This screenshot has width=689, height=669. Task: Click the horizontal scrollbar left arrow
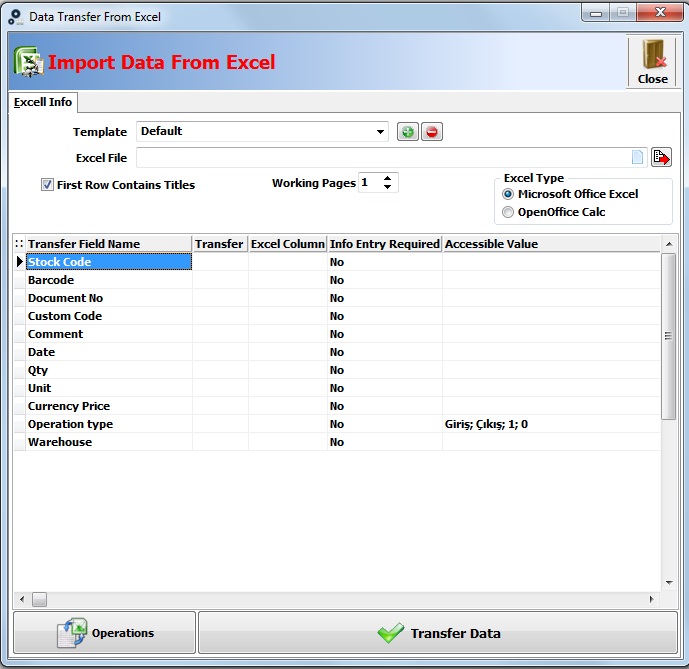pos(22,599)
